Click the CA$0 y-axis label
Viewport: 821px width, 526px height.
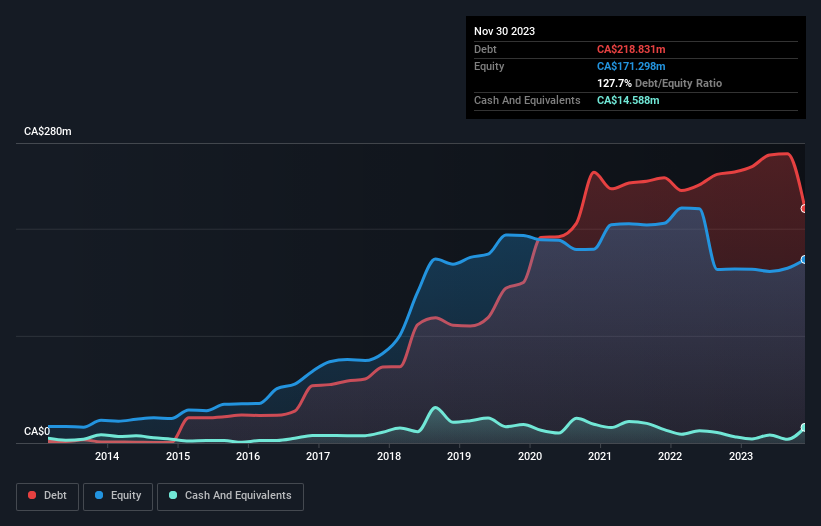(x=37, y=431)
